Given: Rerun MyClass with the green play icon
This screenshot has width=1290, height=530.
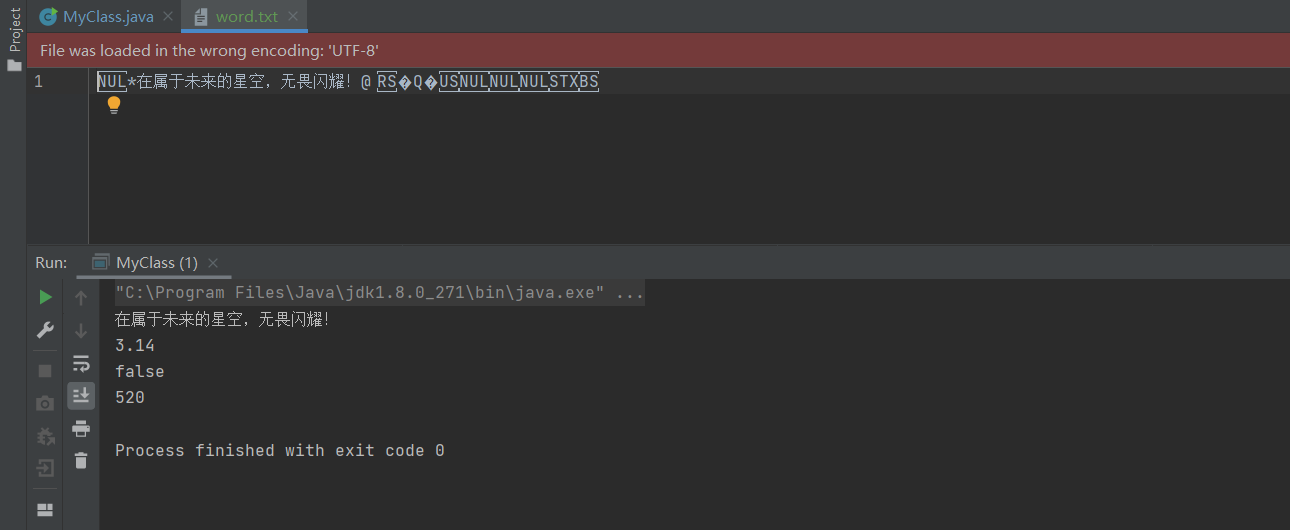Looking at the screenshot, I should (x=45, y=297).
